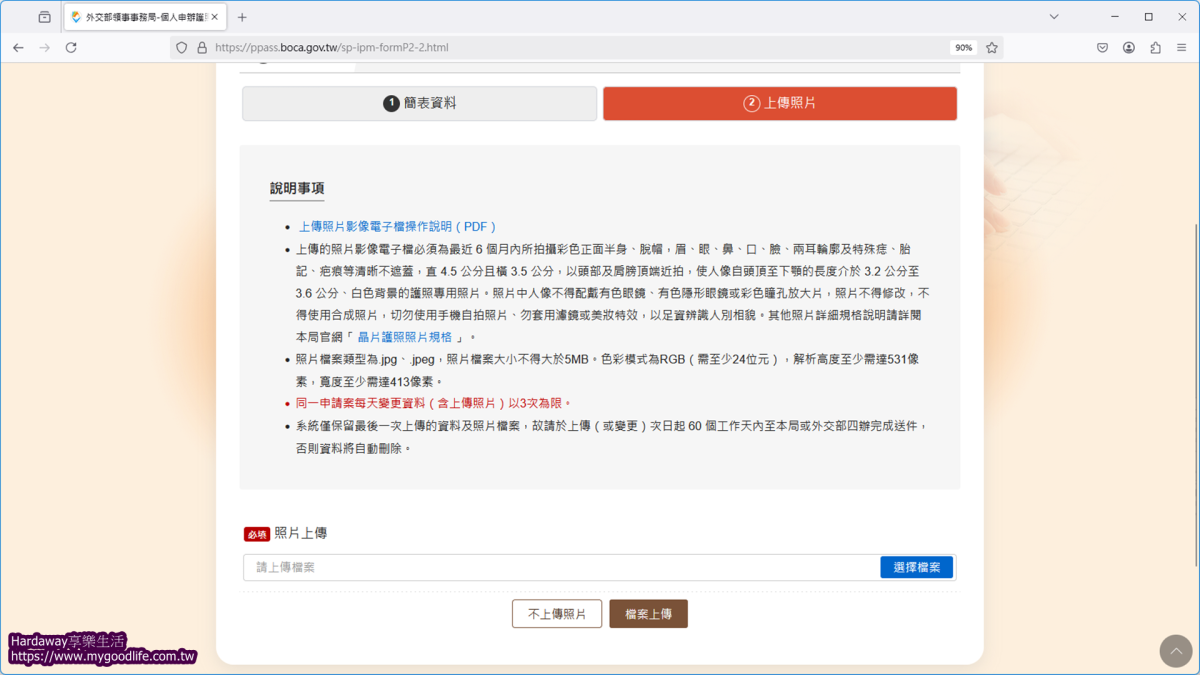Image resolution: width=1200 pixels, height=675 pixels.
Task: Open Firefox View from the top-left icon
Action: 42,16
